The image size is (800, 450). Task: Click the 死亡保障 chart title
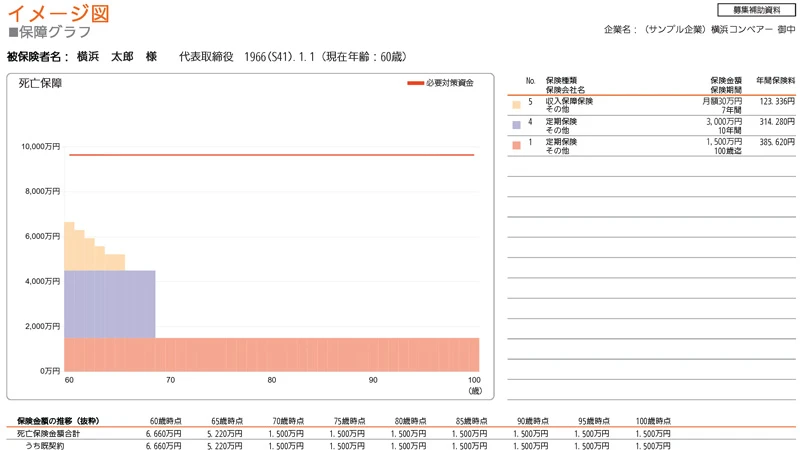[40, 84]
